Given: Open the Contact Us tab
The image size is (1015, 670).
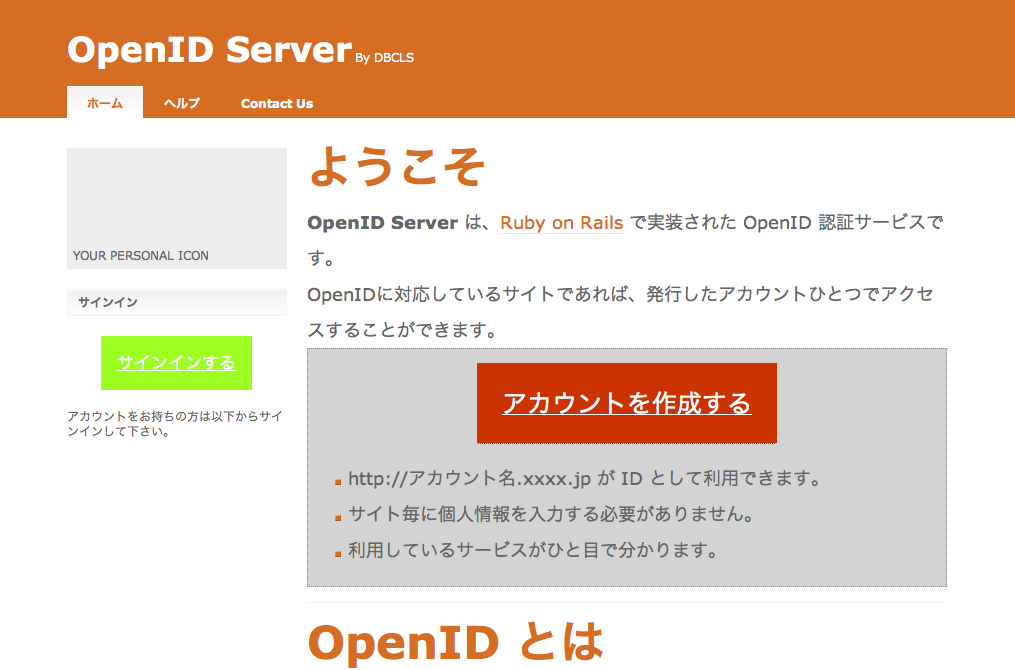Looking at the screenshot, I should [276, 103].
